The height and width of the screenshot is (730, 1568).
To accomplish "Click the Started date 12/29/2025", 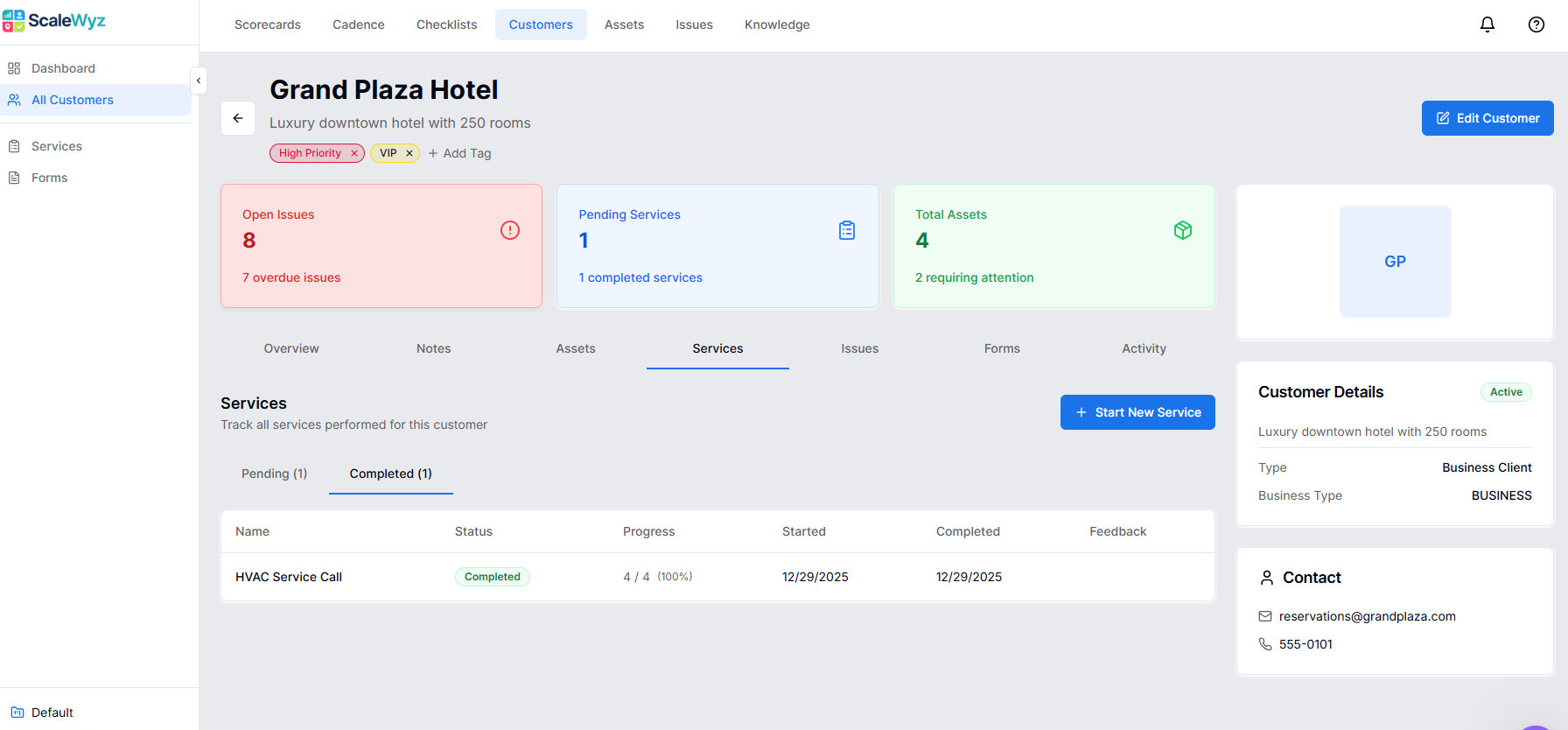I will point(815,577).
